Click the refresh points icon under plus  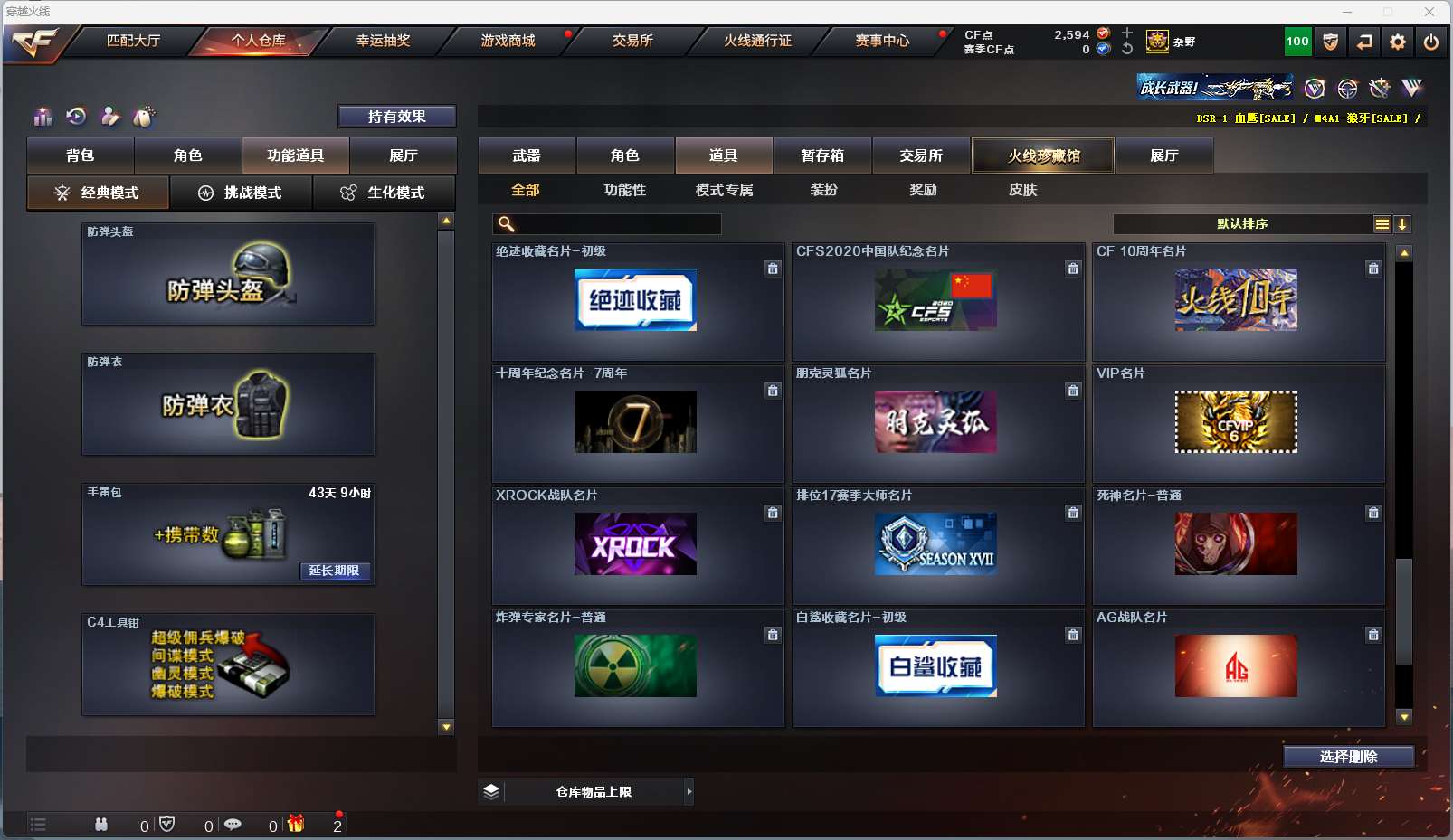pos(1127,49)
